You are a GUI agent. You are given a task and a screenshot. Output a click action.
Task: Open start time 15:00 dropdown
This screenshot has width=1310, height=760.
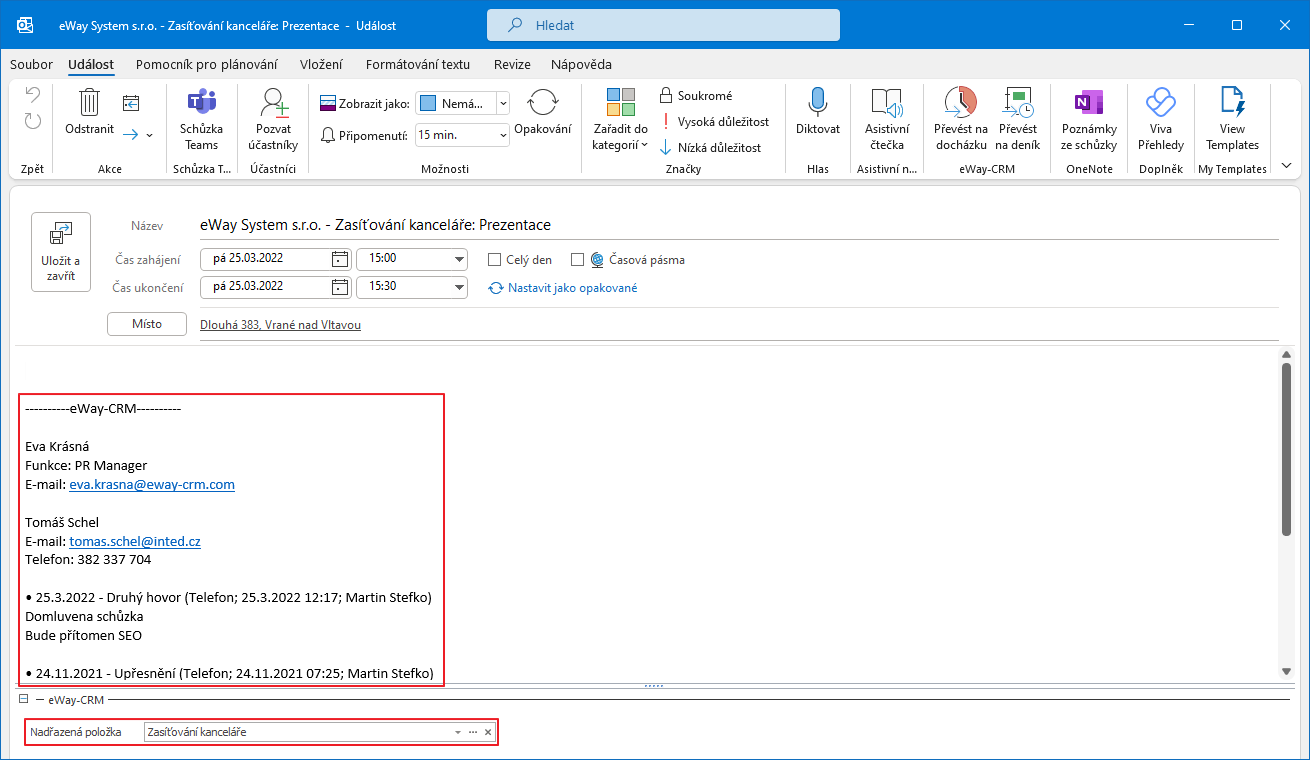pyautogui.click(x=459, y=259)
